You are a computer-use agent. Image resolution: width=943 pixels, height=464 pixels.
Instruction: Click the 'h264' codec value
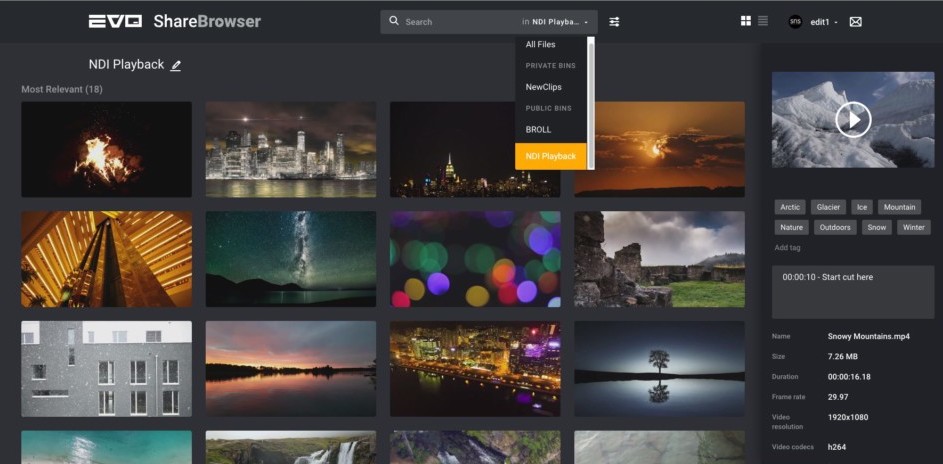[x=837, y=447]
